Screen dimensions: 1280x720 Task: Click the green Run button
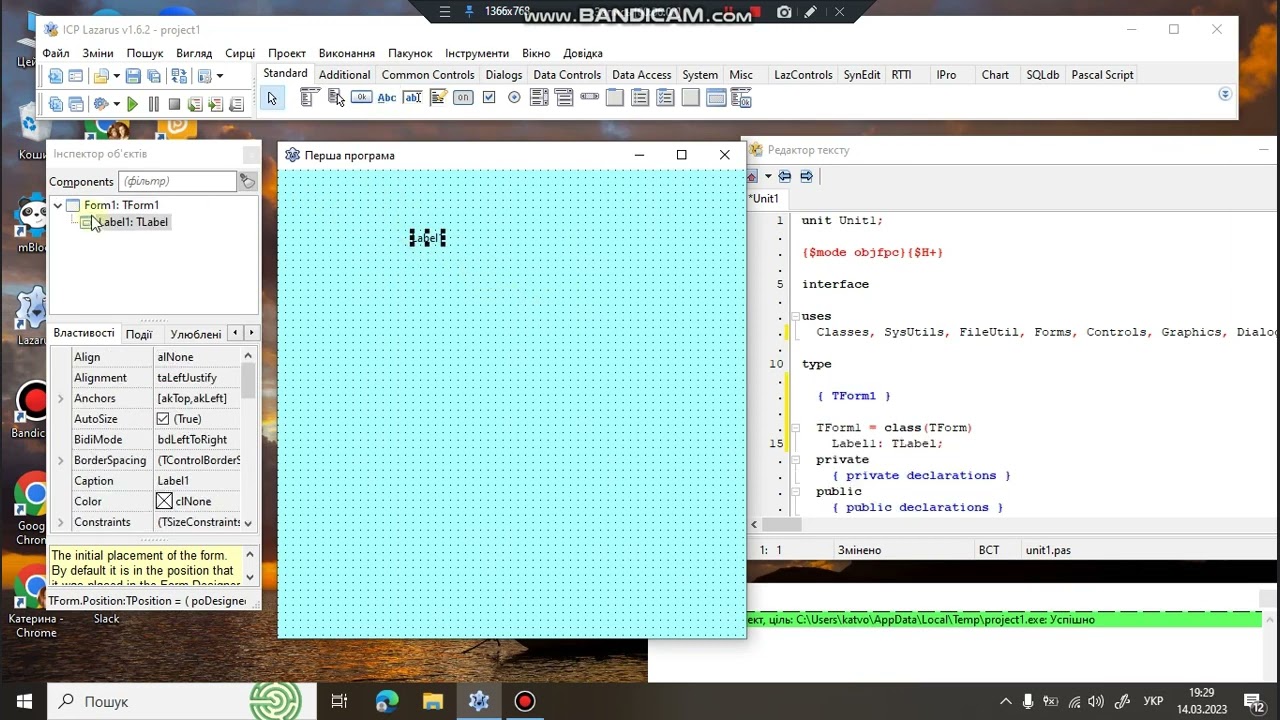point(132,104)
